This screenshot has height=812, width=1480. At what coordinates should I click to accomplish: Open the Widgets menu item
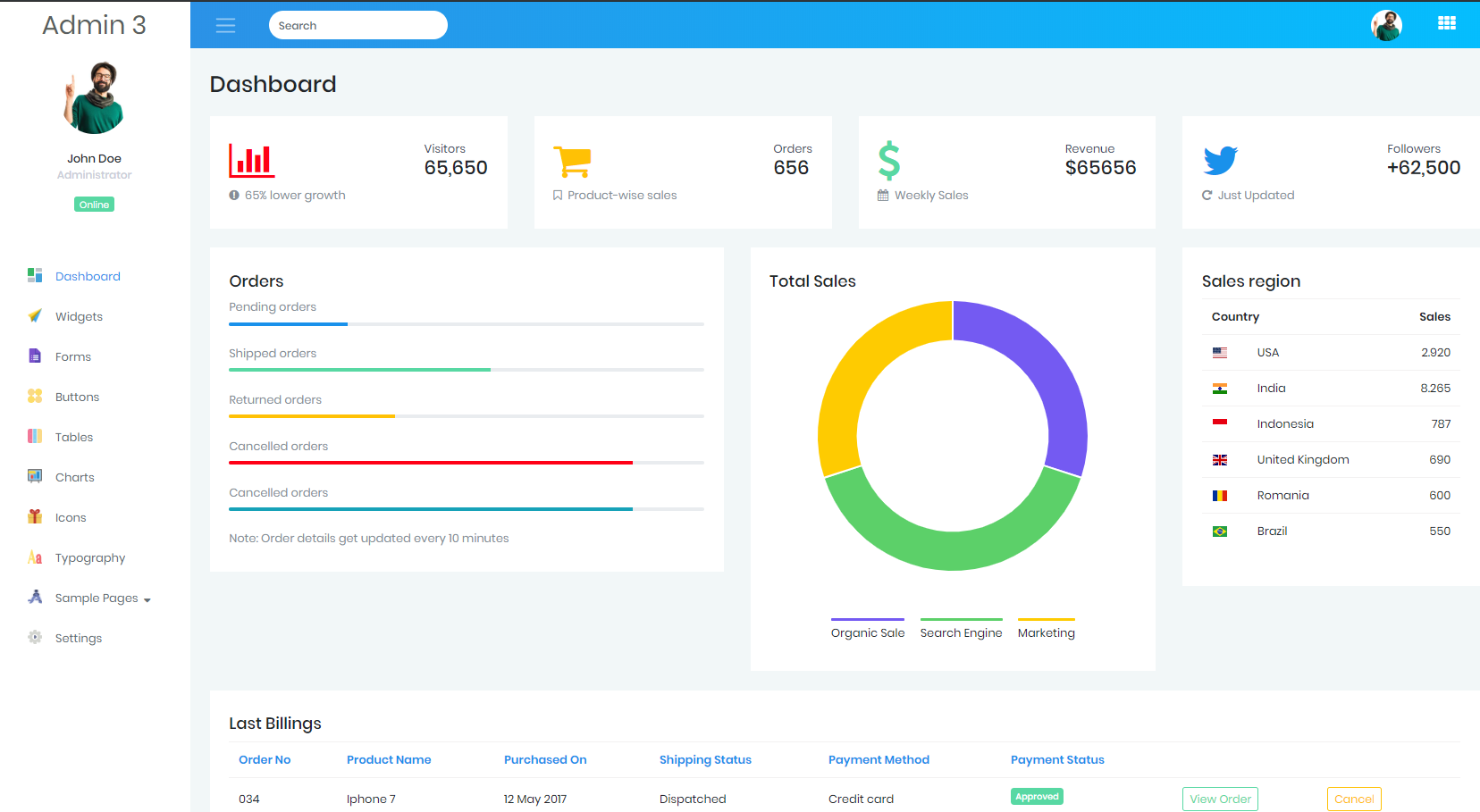coord(79,316)
